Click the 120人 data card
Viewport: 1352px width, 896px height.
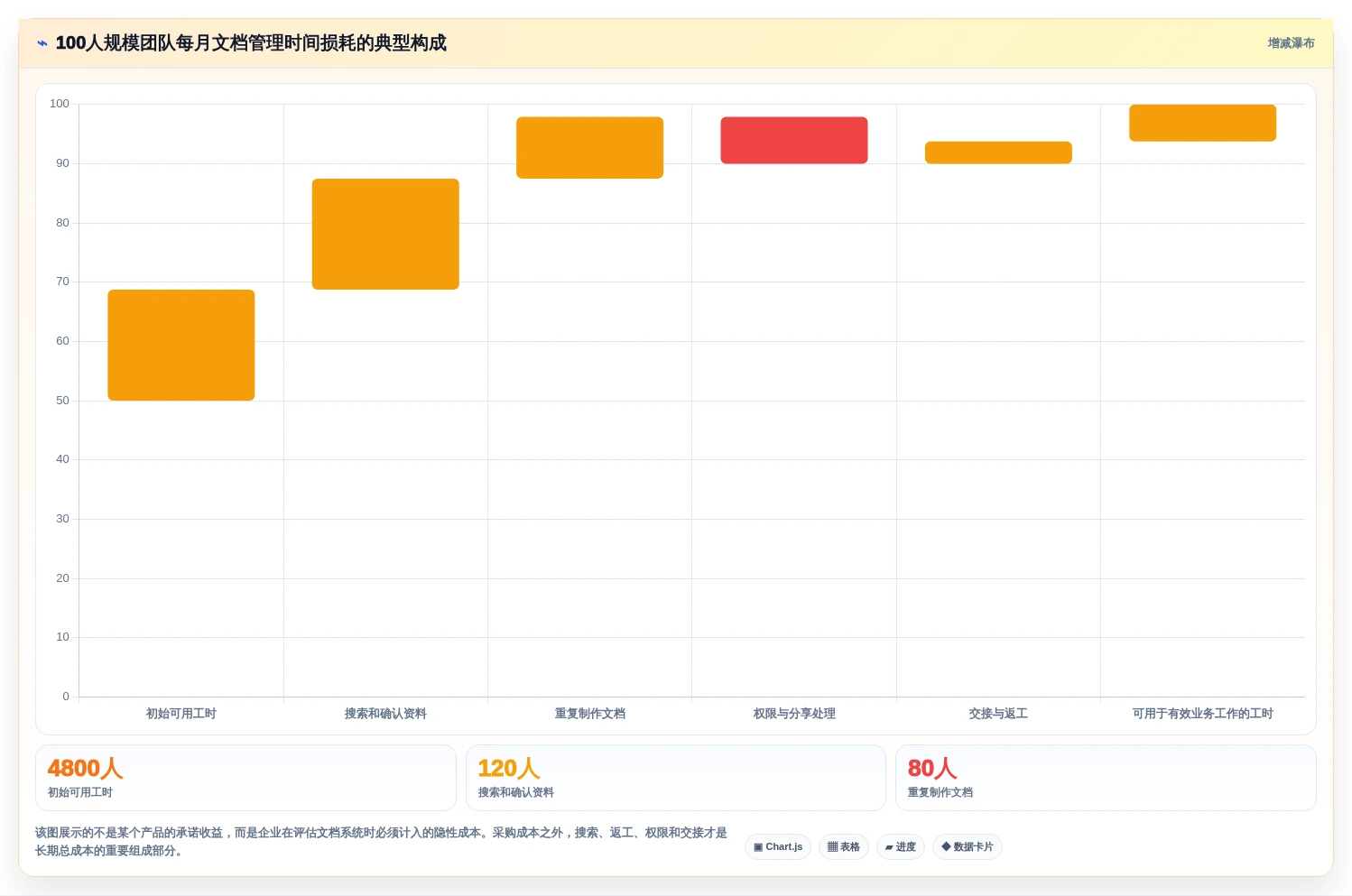(x=676, y=778)
